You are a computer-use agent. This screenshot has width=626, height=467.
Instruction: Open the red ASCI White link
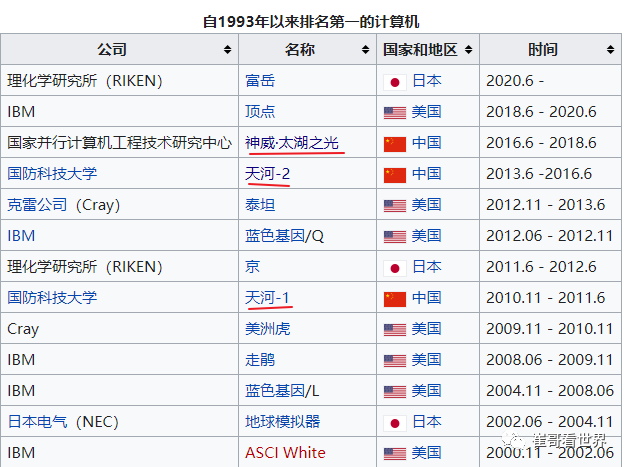(x=285, y=453)
